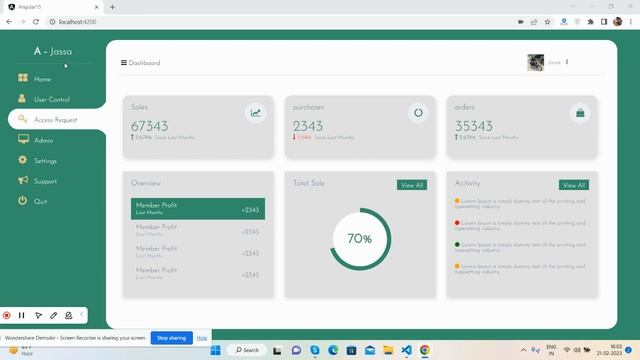Screen dimensions: 640x360
Task: Click the orders value 35343
Action: coord(474,126)
